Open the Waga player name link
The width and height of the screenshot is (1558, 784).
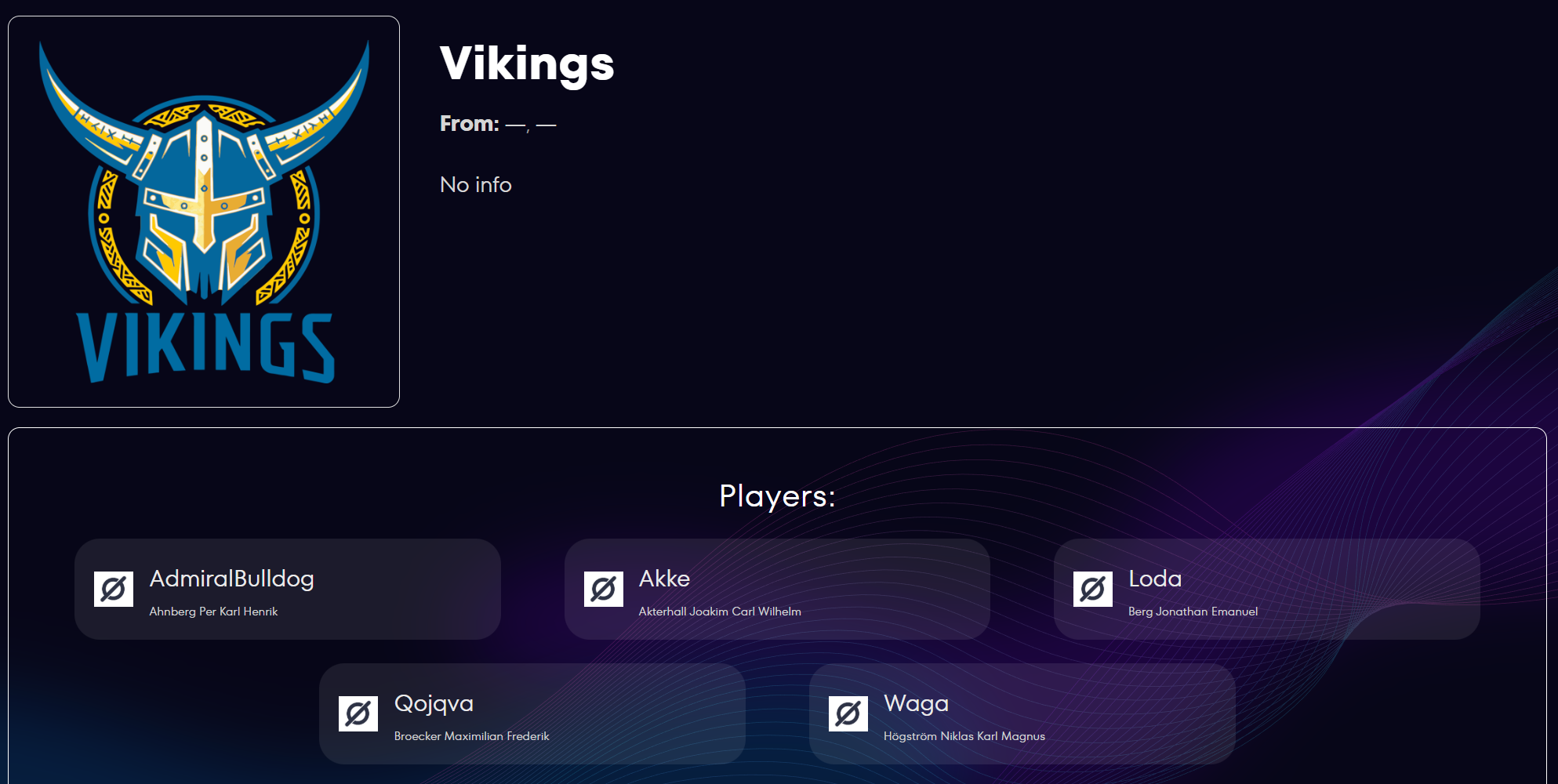click(x=916, y=704)
